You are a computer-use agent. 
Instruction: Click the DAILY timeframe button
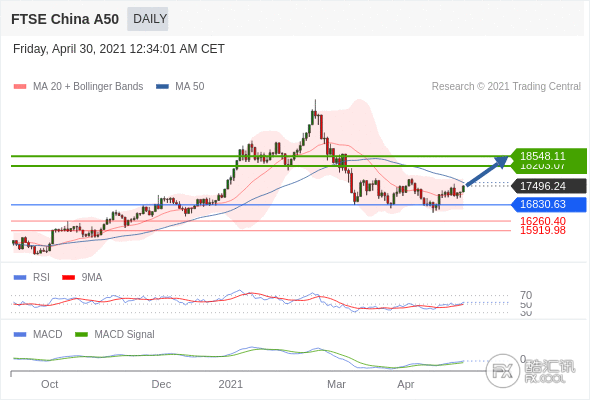click(148, 19)
